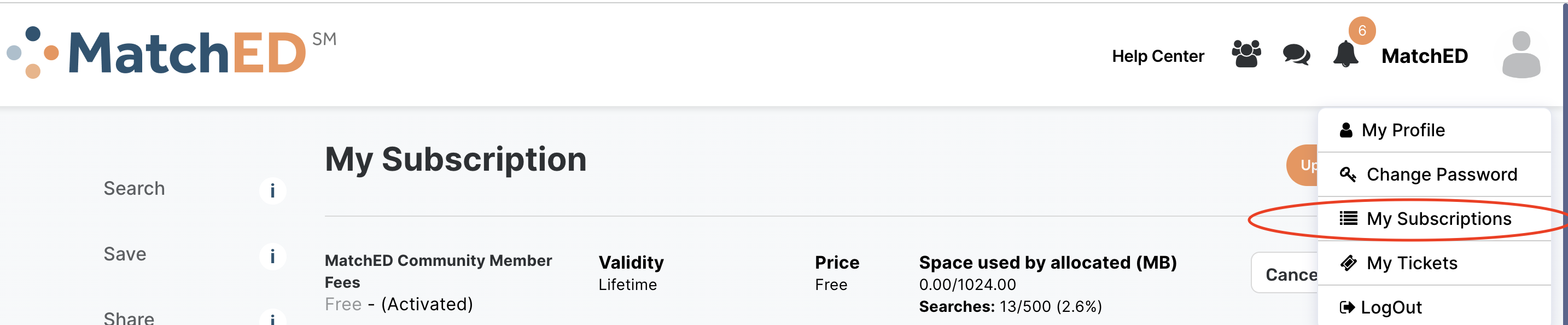Open My Subscriptions menu item

click(x=1438, y=219)
